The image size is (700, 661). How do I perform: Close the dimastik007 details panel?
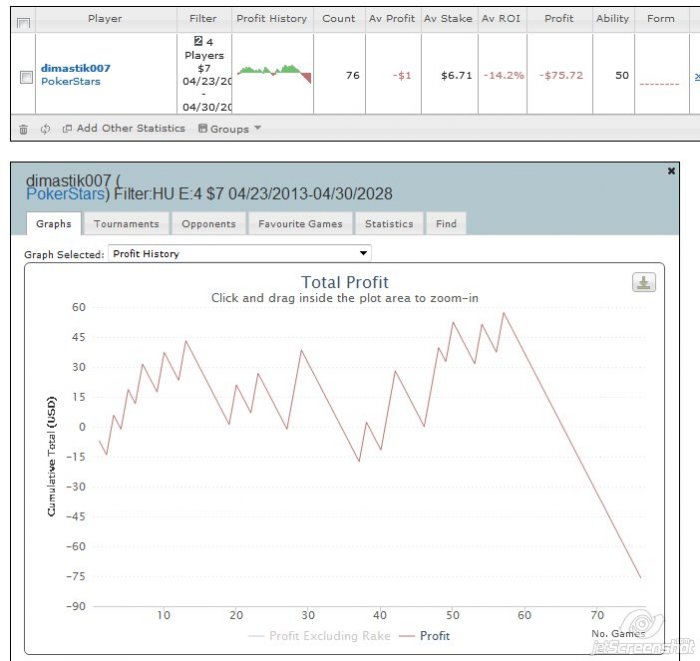coord(671,171)
